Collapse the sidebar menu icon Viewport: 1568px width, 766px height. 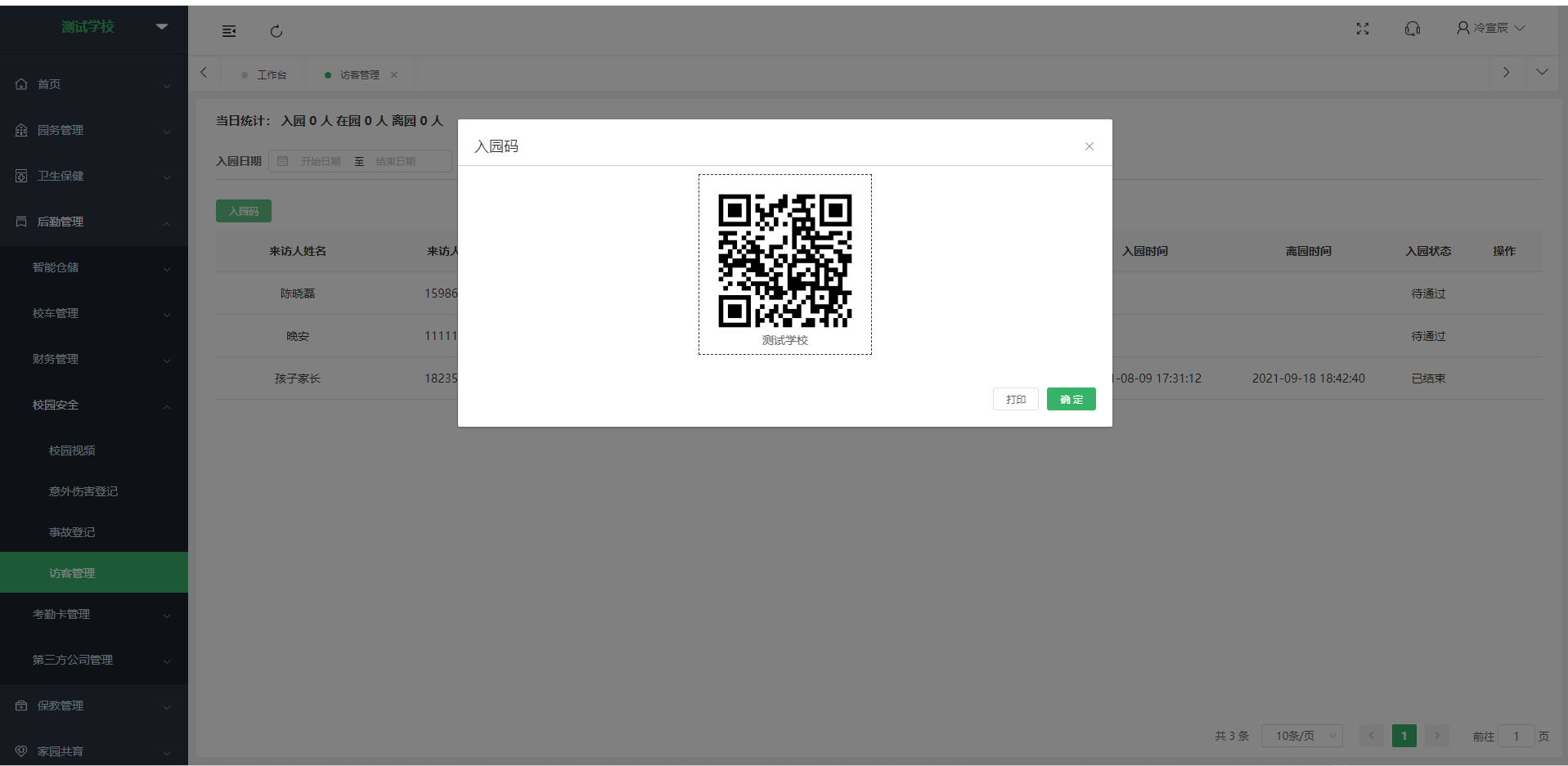coord(229,31)
